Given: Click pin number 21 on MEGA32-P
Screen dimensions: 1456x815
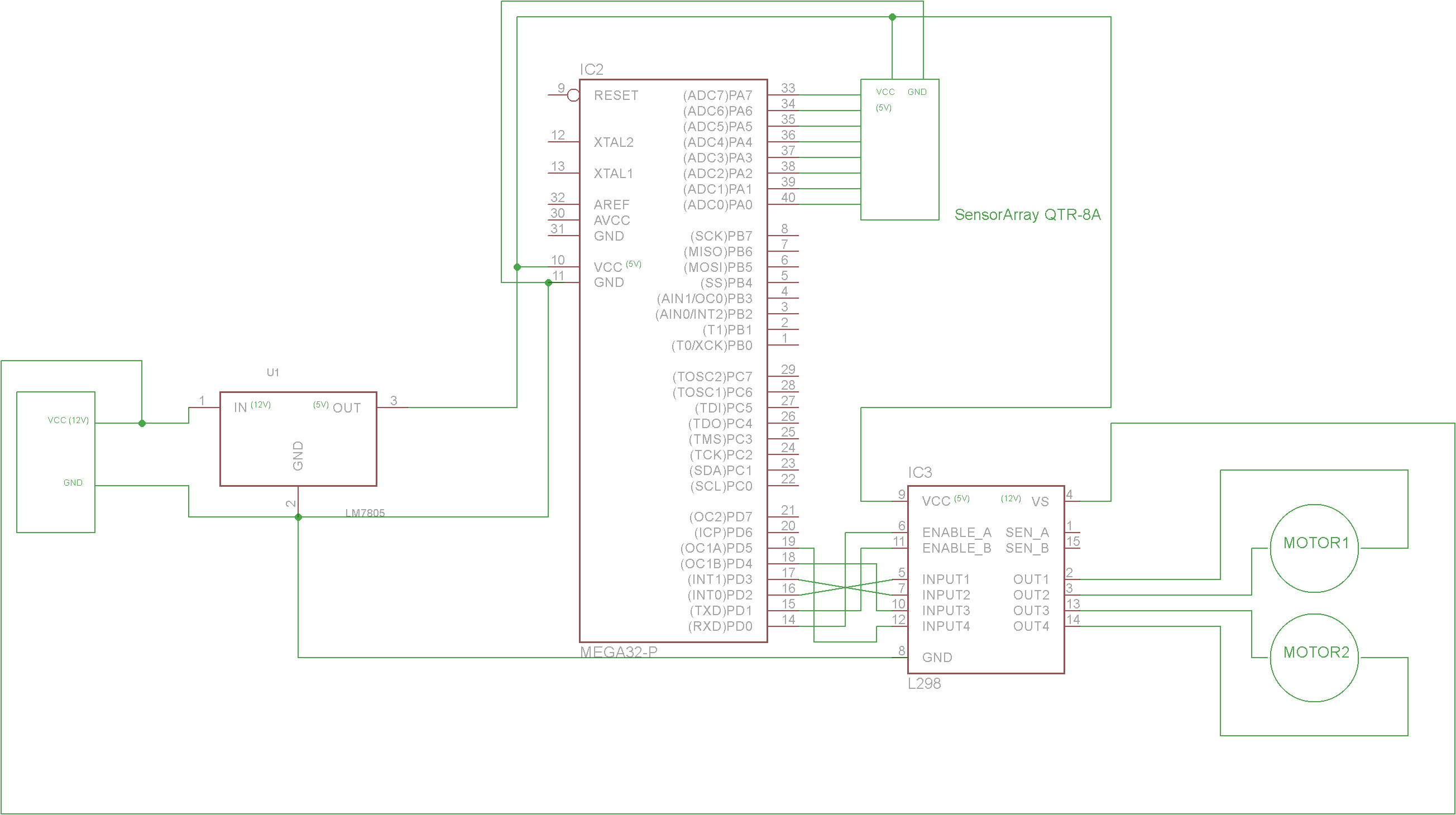Looking at the screenshot, I should tap(788, 510).
